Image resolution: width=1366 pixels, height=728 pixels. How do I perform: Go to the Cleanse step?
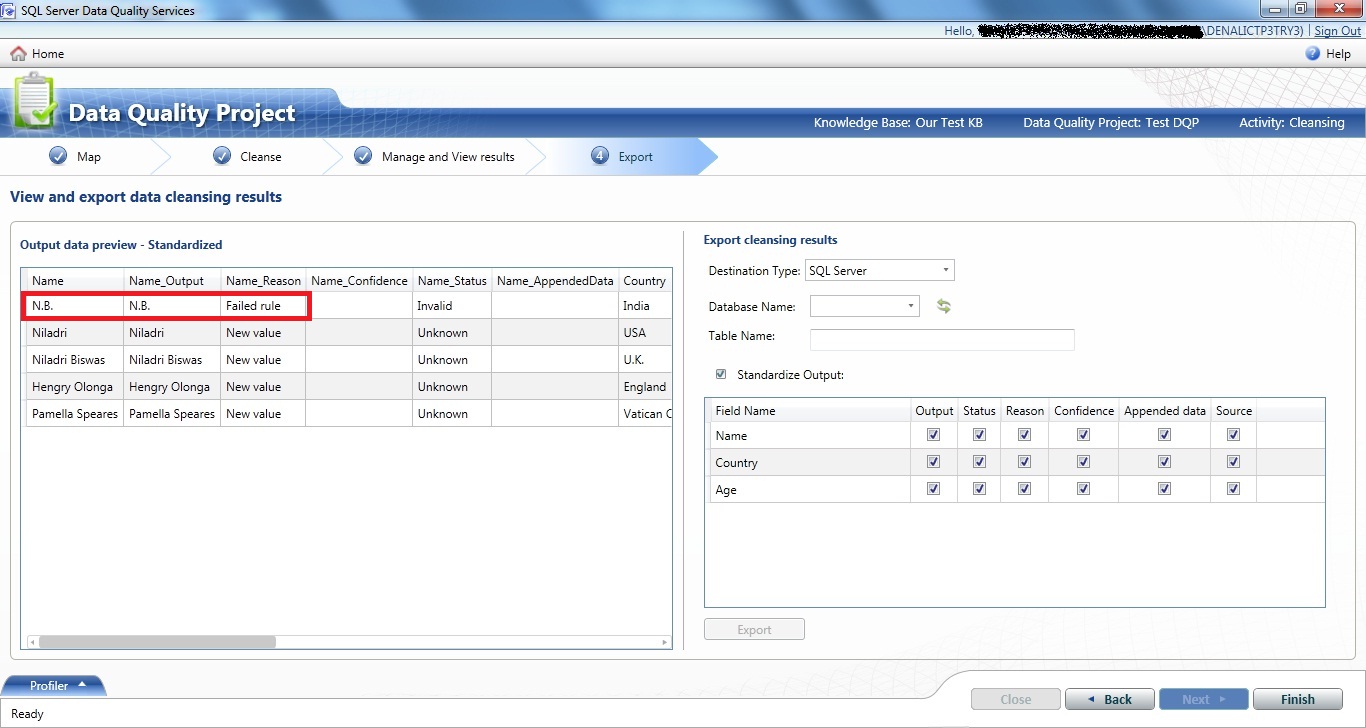[247, 157]
